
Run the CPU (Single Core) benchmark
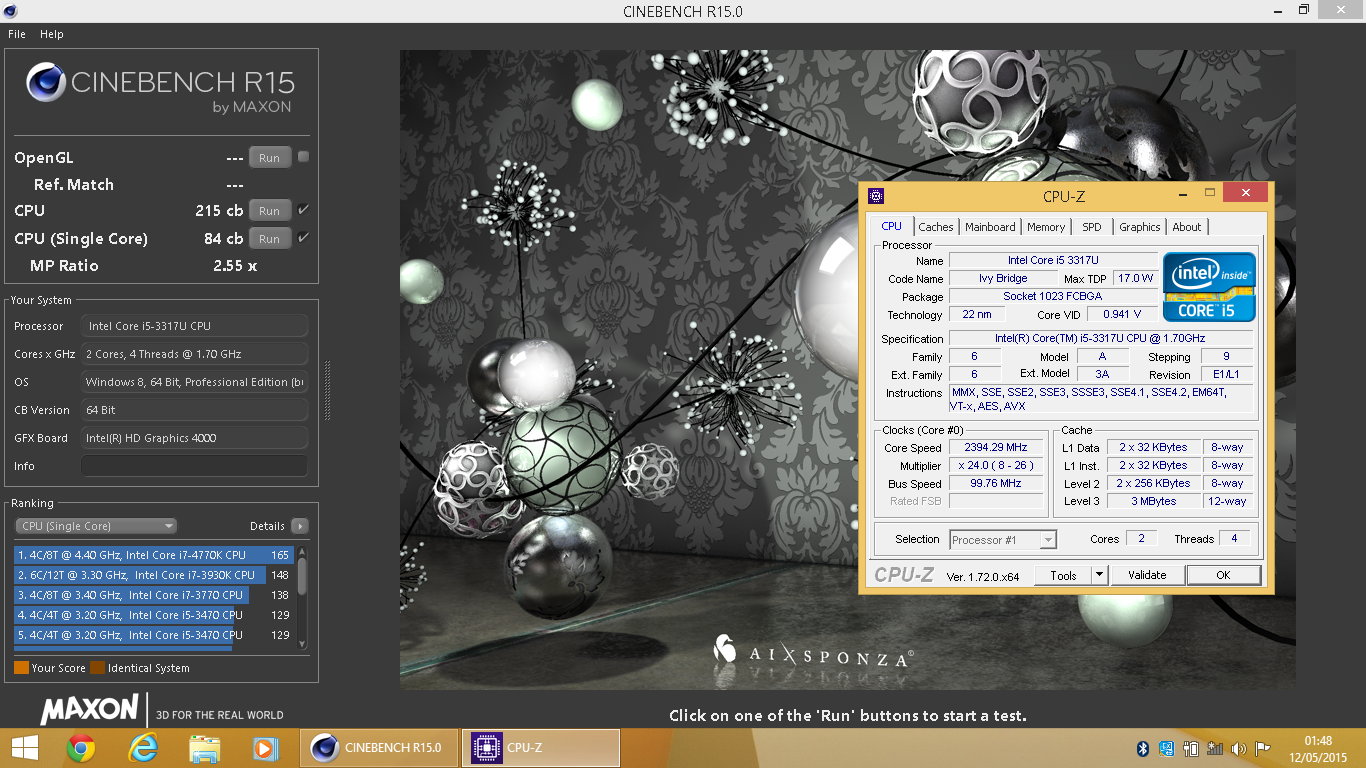tap(269, 239)
